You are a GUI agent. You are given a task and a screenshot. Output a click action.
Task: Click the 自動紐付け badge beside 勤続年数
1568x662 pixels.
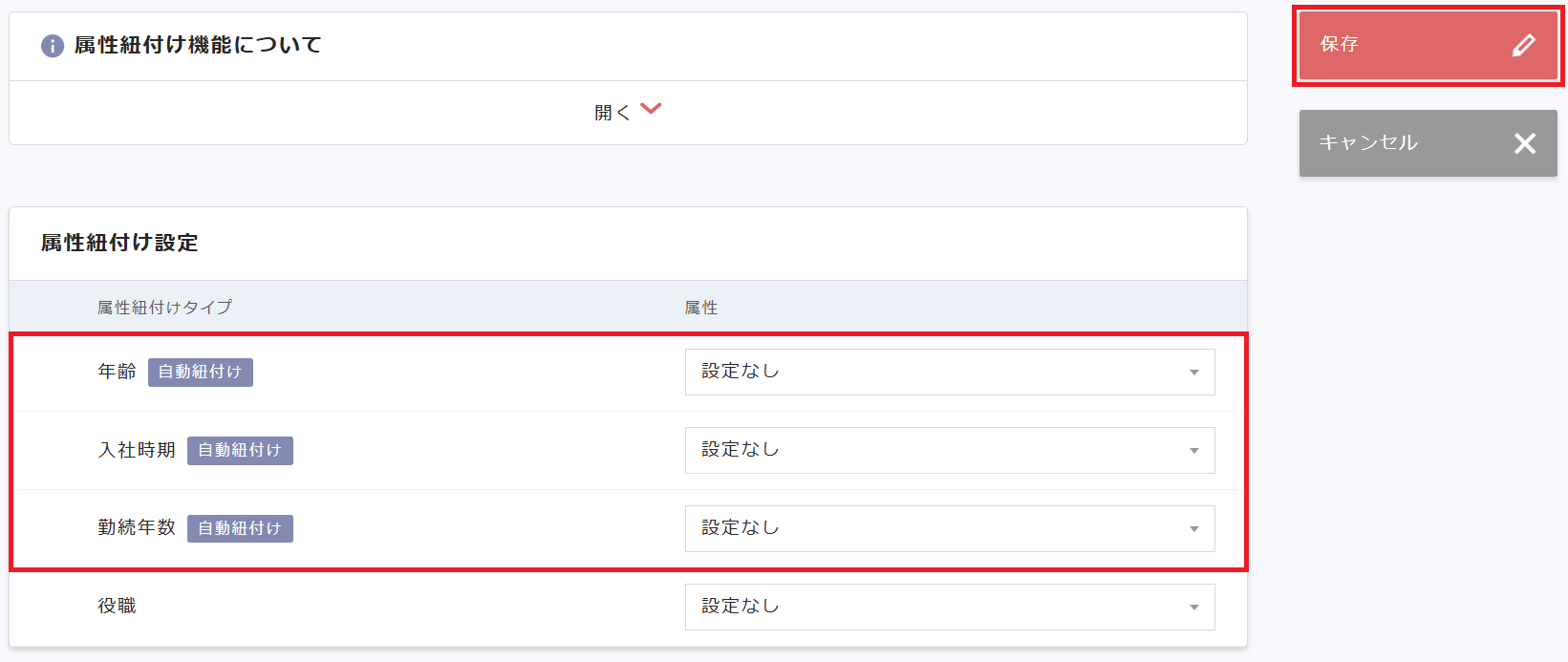240,527
